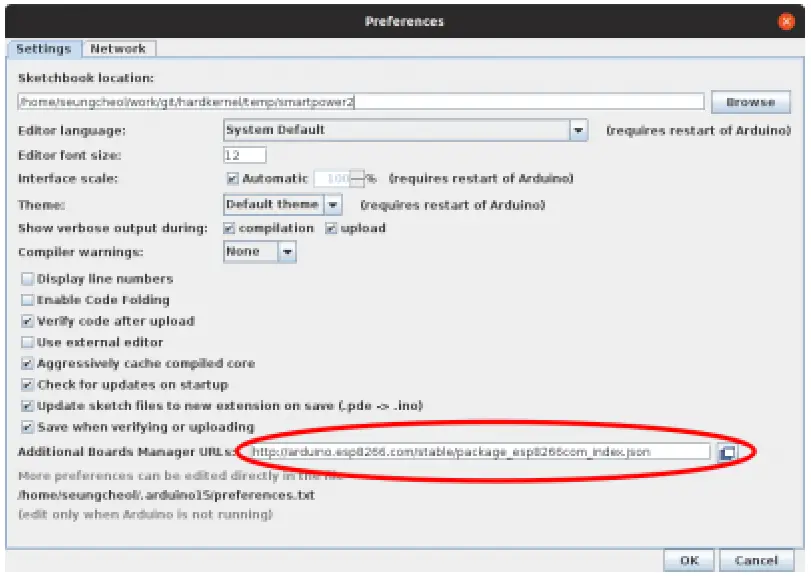
Task: Click the 'Show verbose output during:' label
Action: pos(113,228)
